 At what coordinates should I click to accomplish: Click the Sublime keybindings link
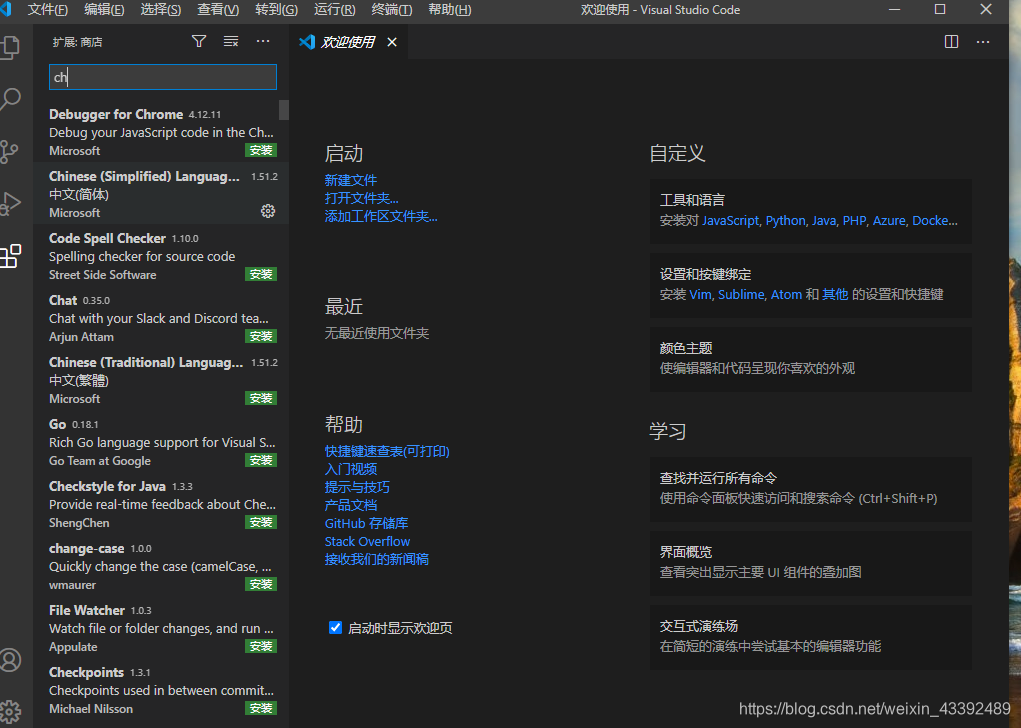tap(741, 294)
